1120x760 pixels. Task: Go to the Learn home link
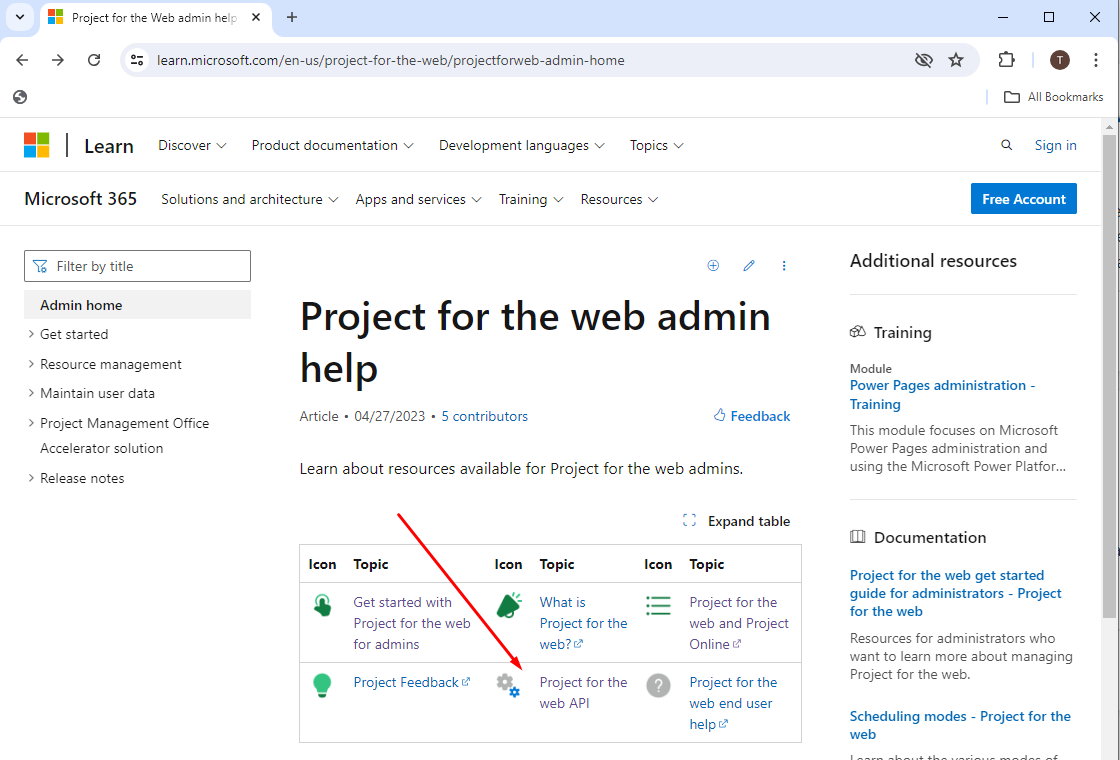(109, 146)
